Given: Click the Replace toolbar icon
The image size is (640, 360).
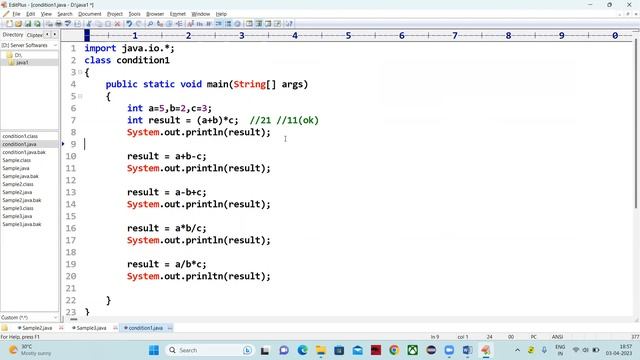Looking at the screenshot, I should tap(160, 24).
